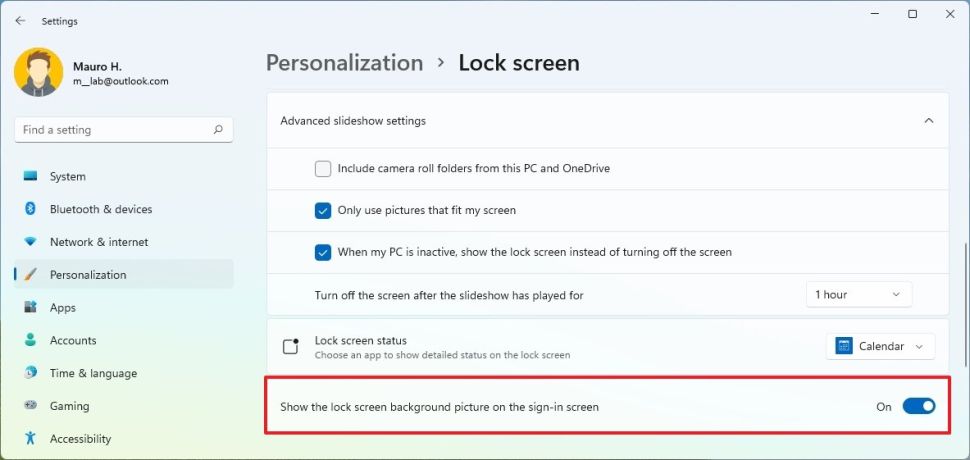Click the Gaming controller icon
Viewport: 970px width, 460px height.
point(30,406)
